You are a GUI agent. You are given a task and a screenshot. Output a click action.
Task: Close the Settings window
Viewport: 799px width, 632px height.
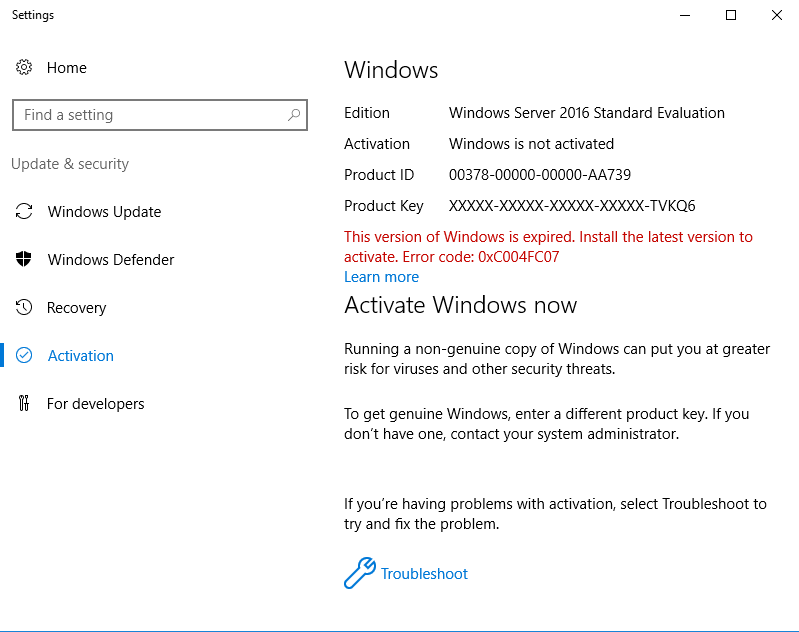point(777,15)
